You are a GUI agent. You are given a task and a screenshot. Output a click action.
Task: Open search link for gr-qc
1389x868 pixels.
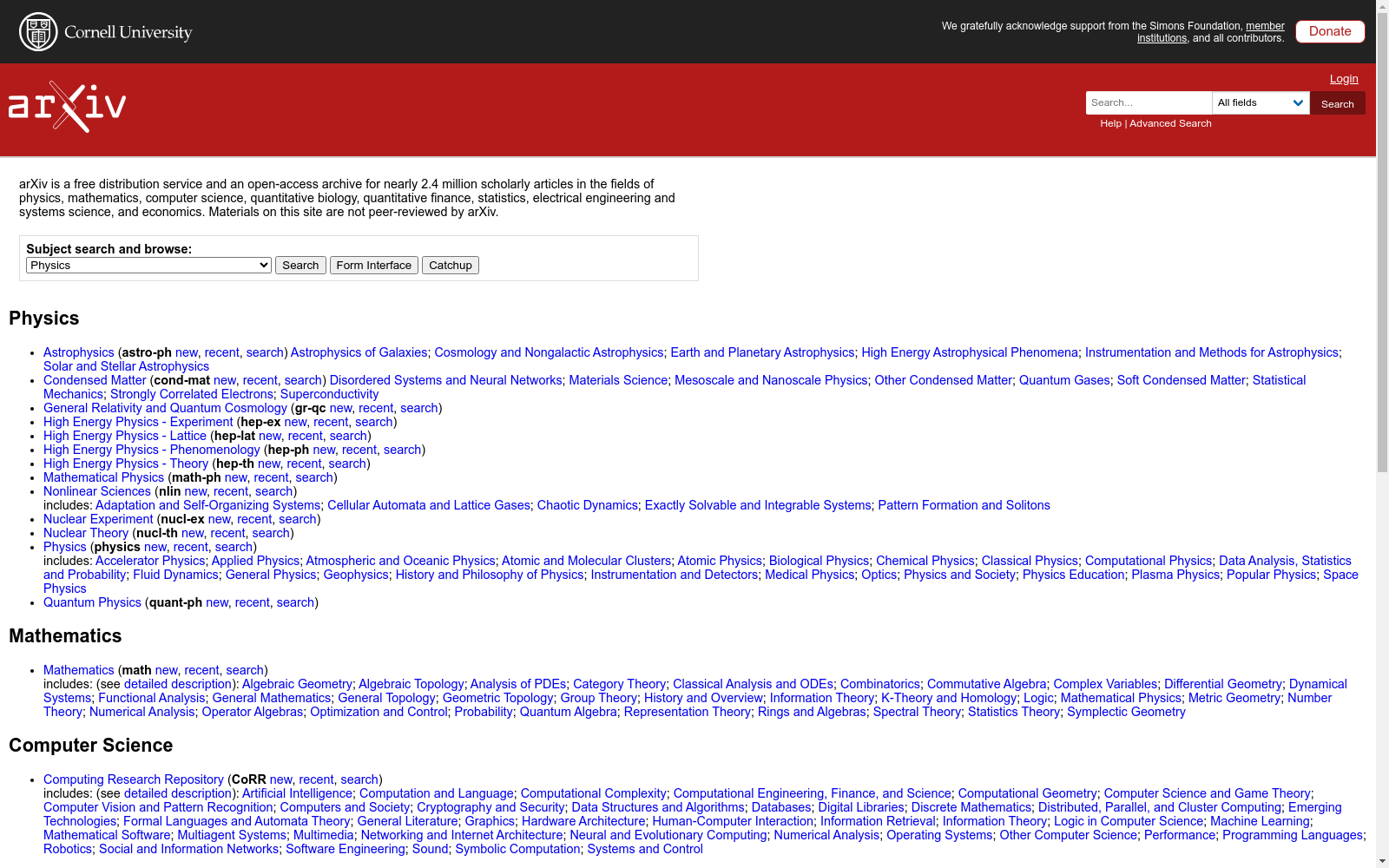tap(419, 408)
